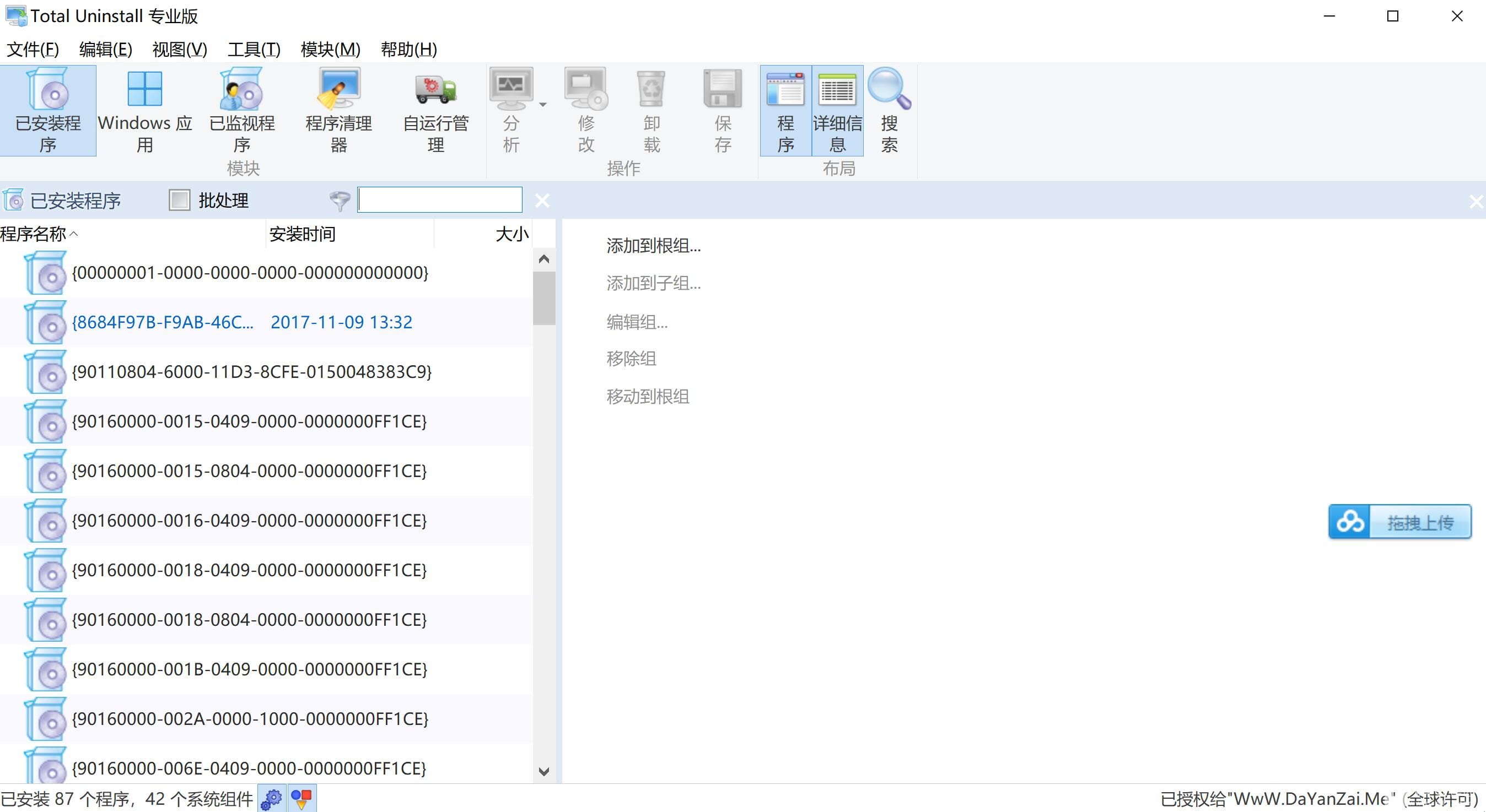Click installer icon of {90160000-0016-0409 row

(46, 521)
